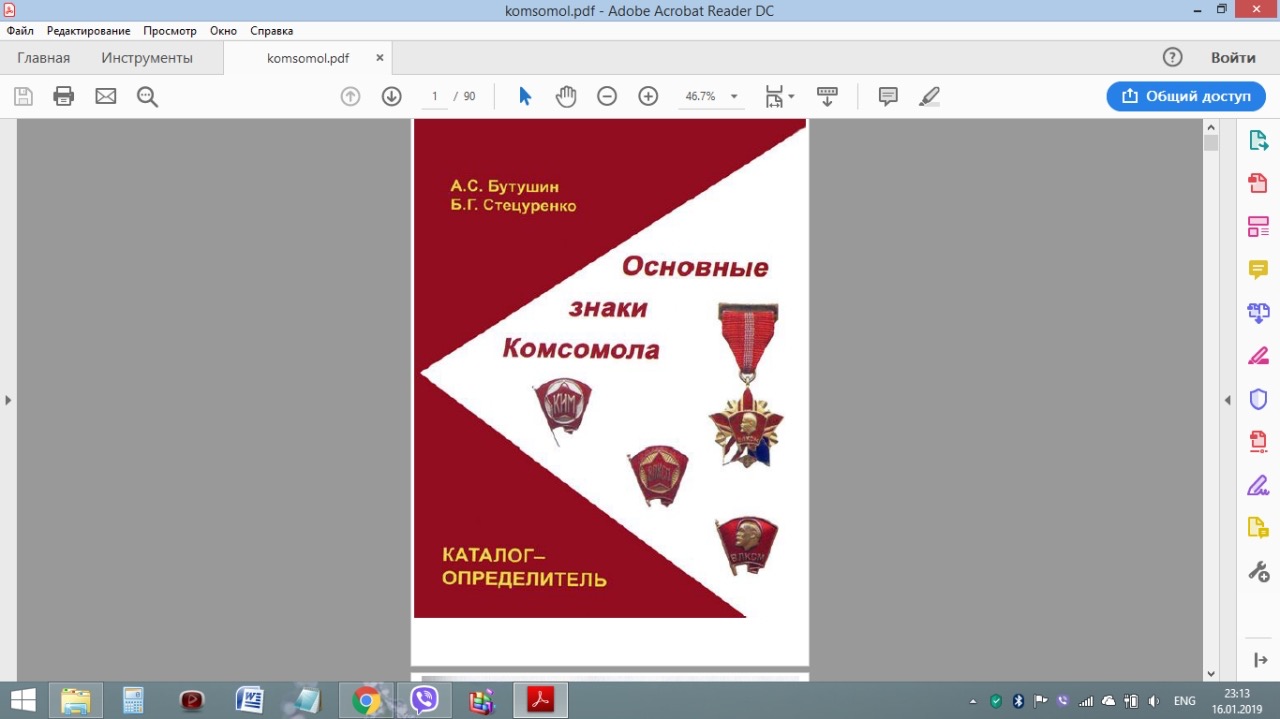Open the Protect shield tool in right pane
Image resolution: width=1280 pixels, height=719 pixels.
[x=1258, y=399]
